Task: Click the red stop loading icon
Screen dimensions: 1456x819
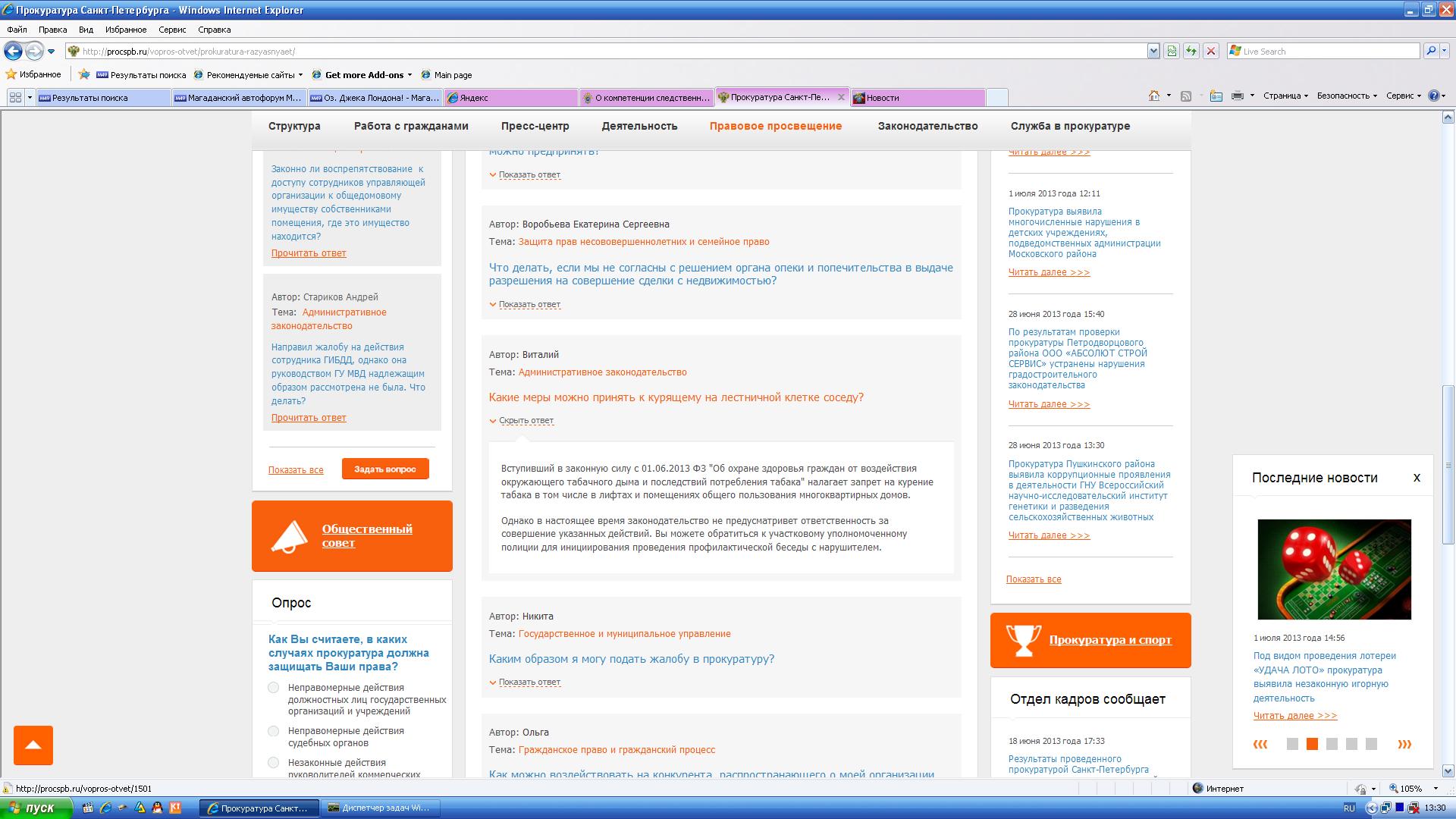Action: pyautogui.click(x=1211, y=51)
